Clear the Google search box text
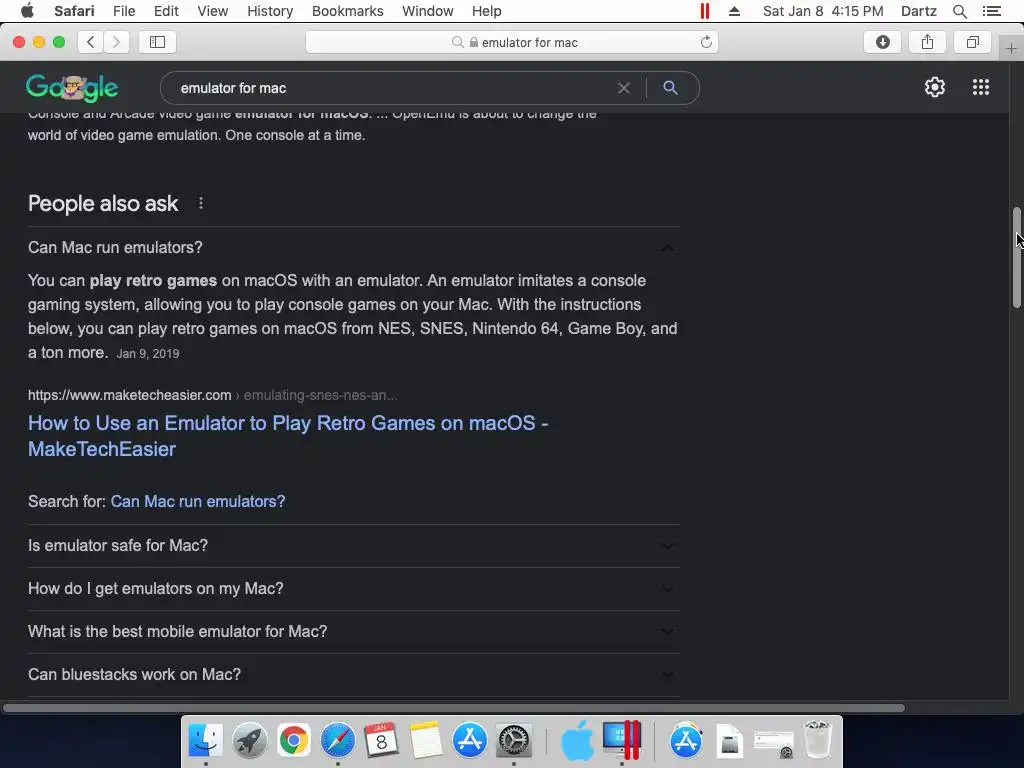This screenshot has height=768, width=1024. (624, 88)
